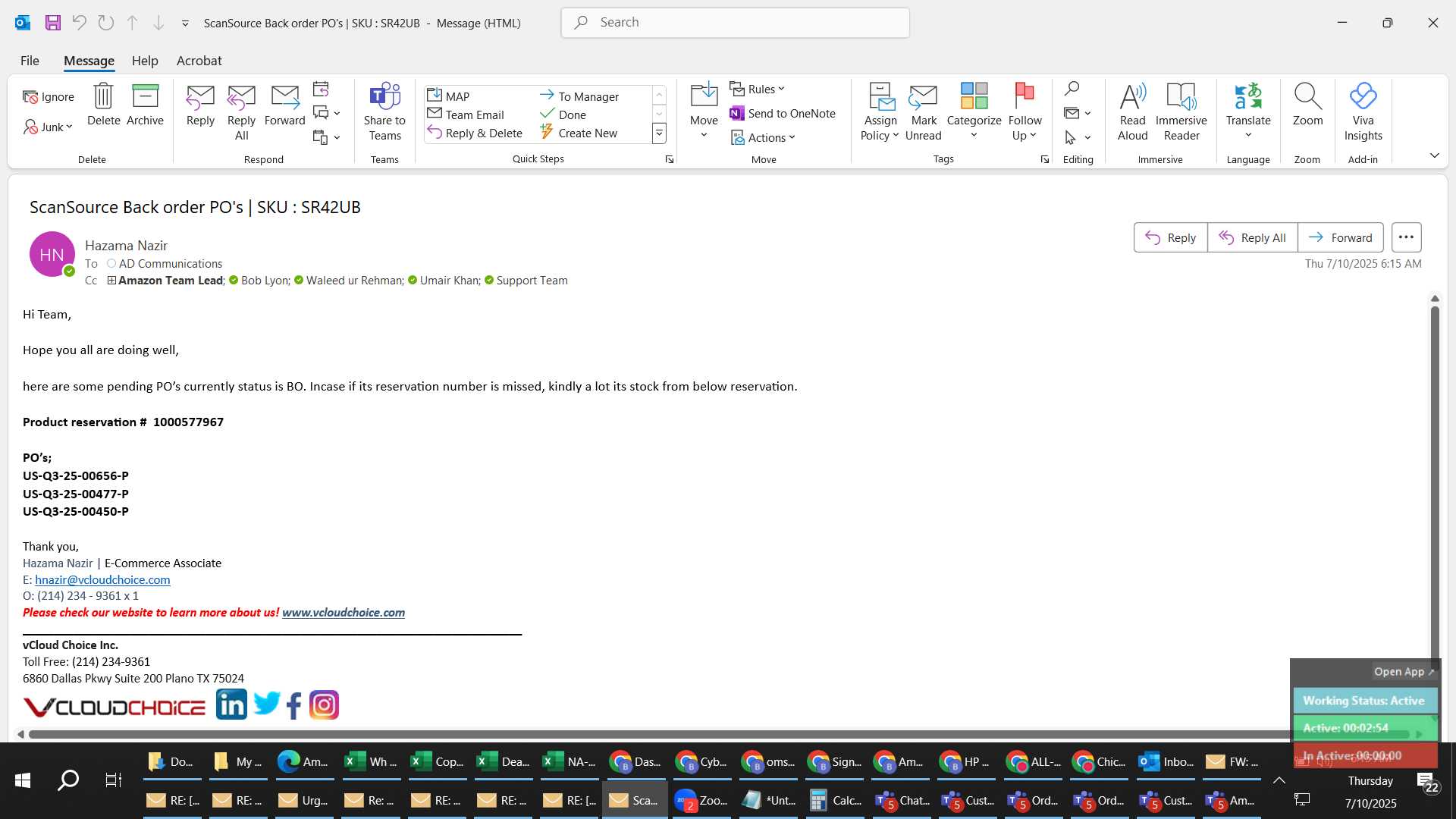The height and width of the screenshot is (819, 1456).
Task: Open Categorize dropdown
Action: [x=974, y=112]
